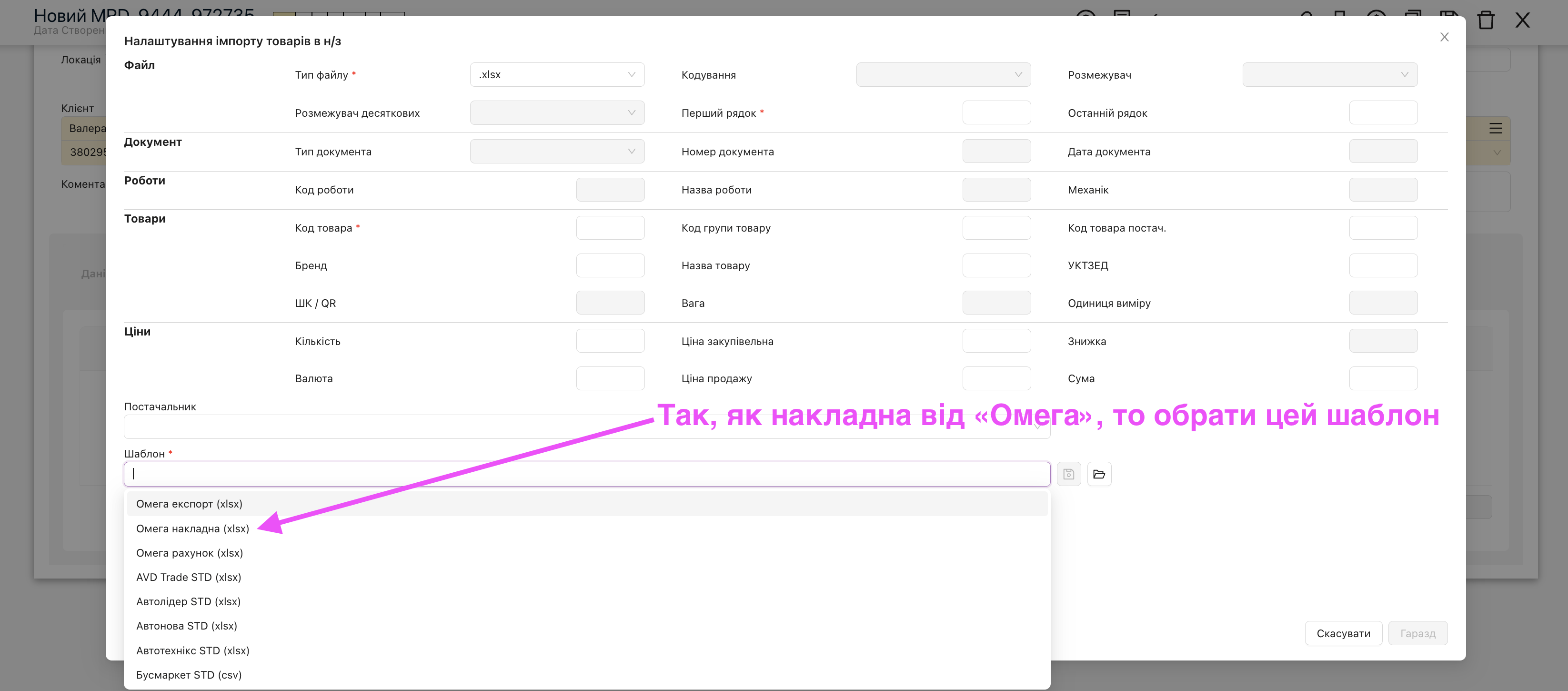Choose Омега експорт (xlsx) from list
1568x691 pixels.
tap(189, 504)
